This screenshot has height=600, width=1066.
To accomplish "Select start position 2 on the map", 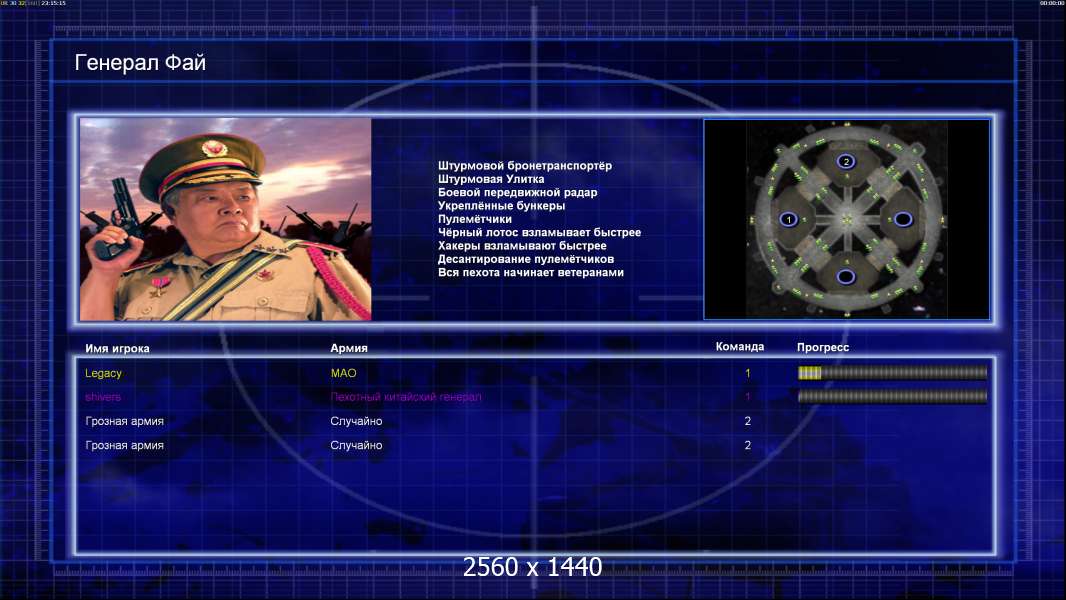I will [846, 162].
